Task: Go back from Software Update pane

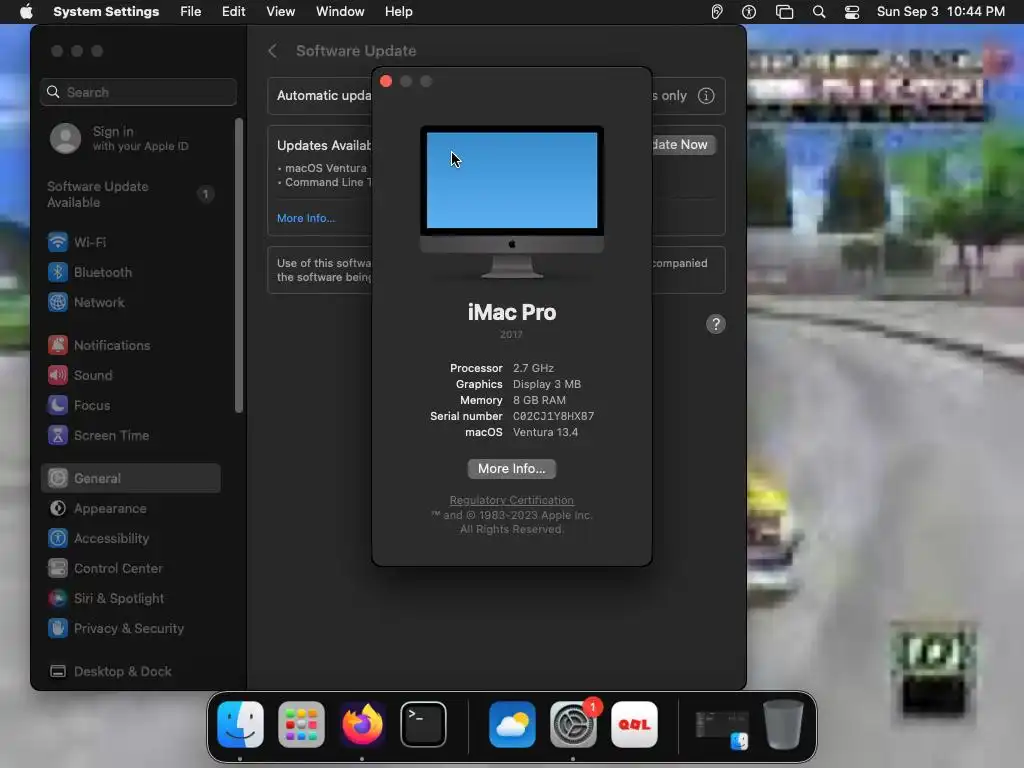Action: (x=273, y=51)
